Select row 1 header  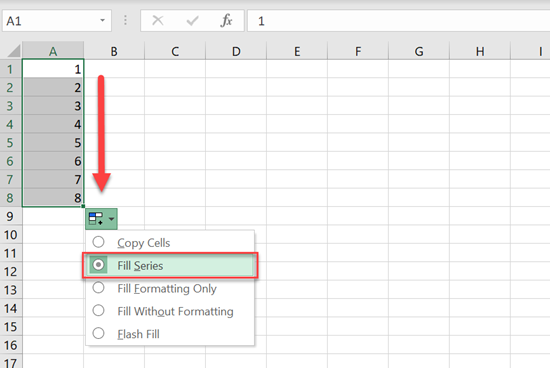point(11,69)
